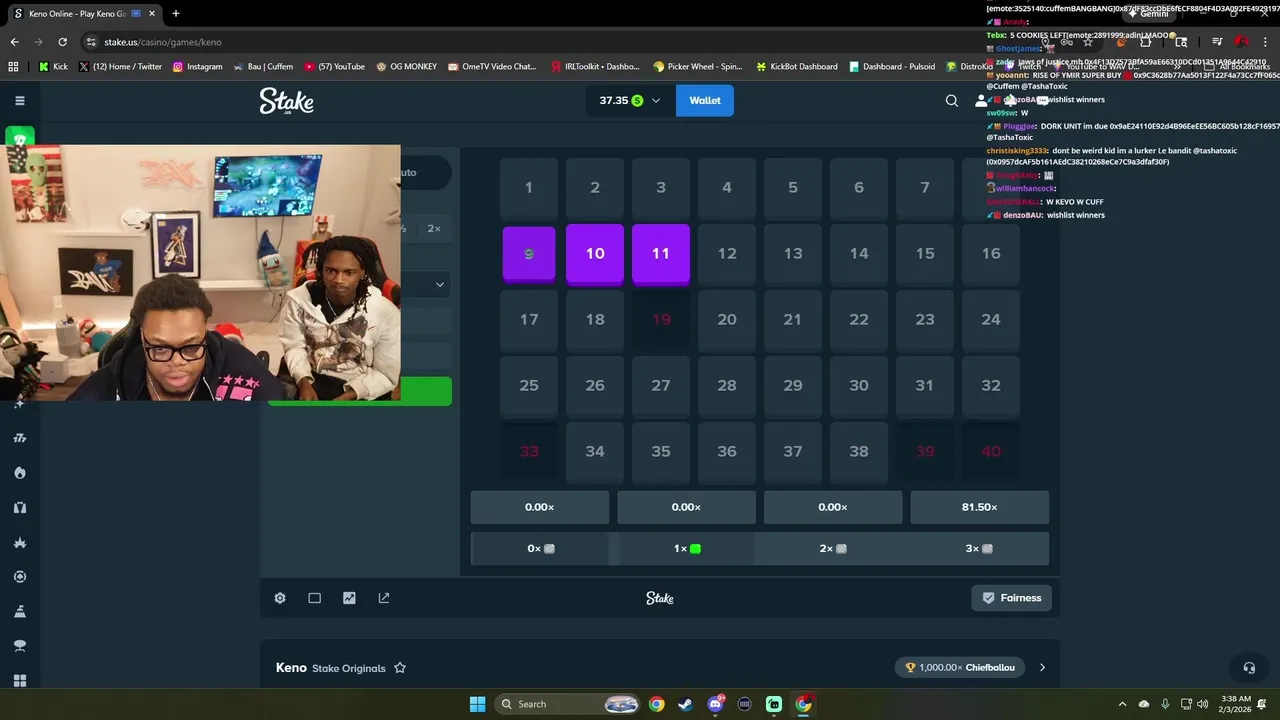
Task: Open the Wallet button
Action: 705,101
